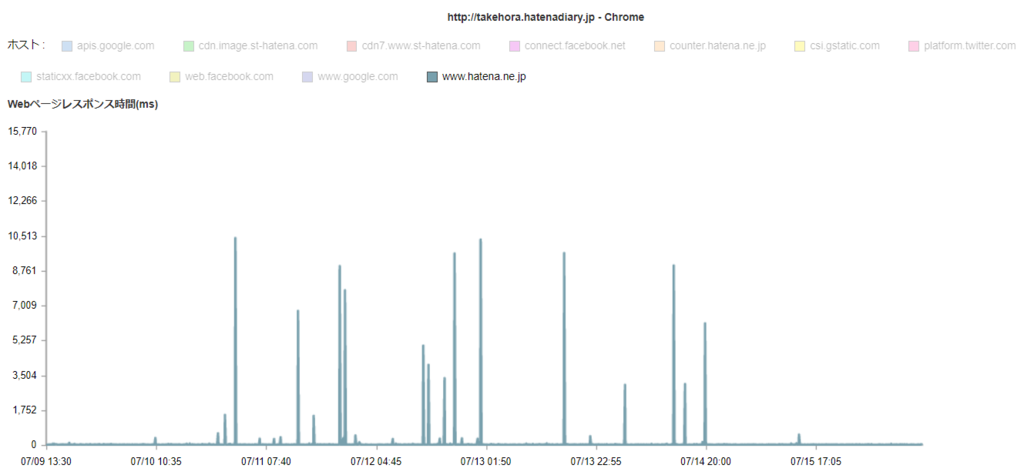The height and width of the screenshot is (475, 1024).
Task: Show the apis.google.com host series
Action: coord(116,46)
